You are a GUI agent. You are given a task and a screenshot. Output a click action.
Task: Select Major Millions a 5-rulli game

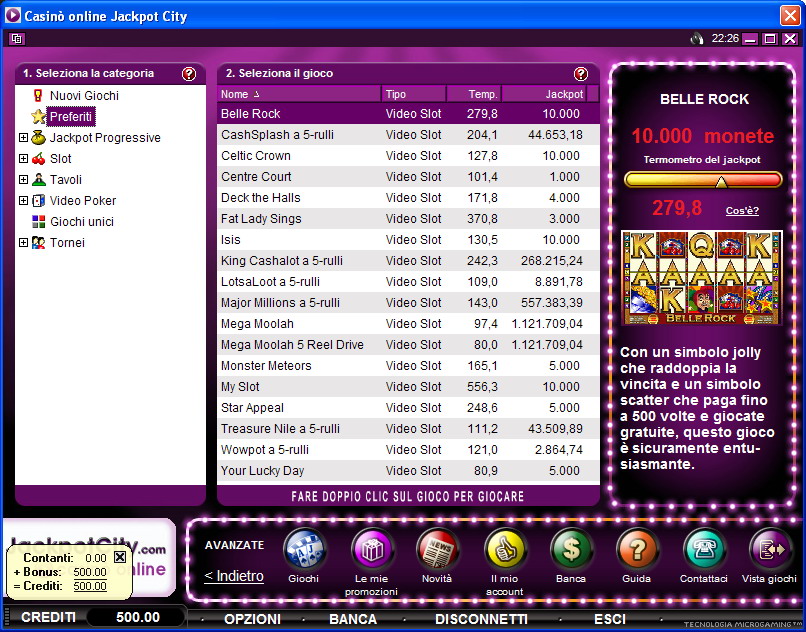coord(408,303)
